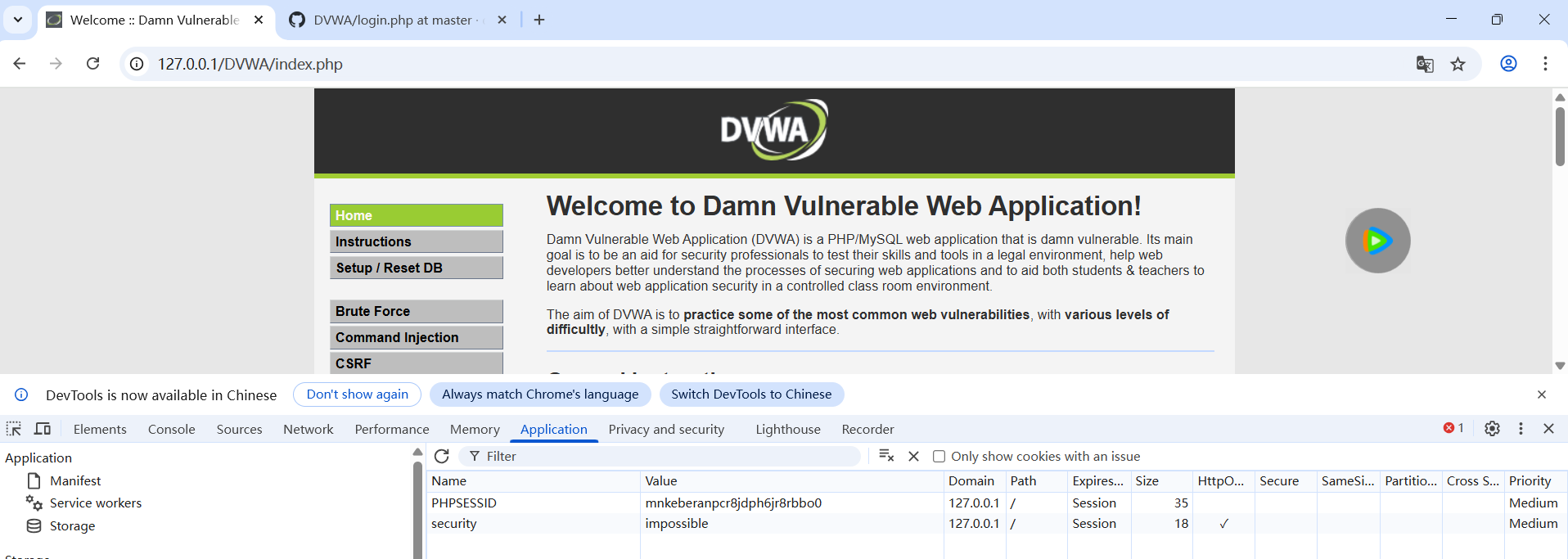This screenshot has height=559, width=1568.
Task: Sort cookies by Name column header
Action: (x=534, y=480)
